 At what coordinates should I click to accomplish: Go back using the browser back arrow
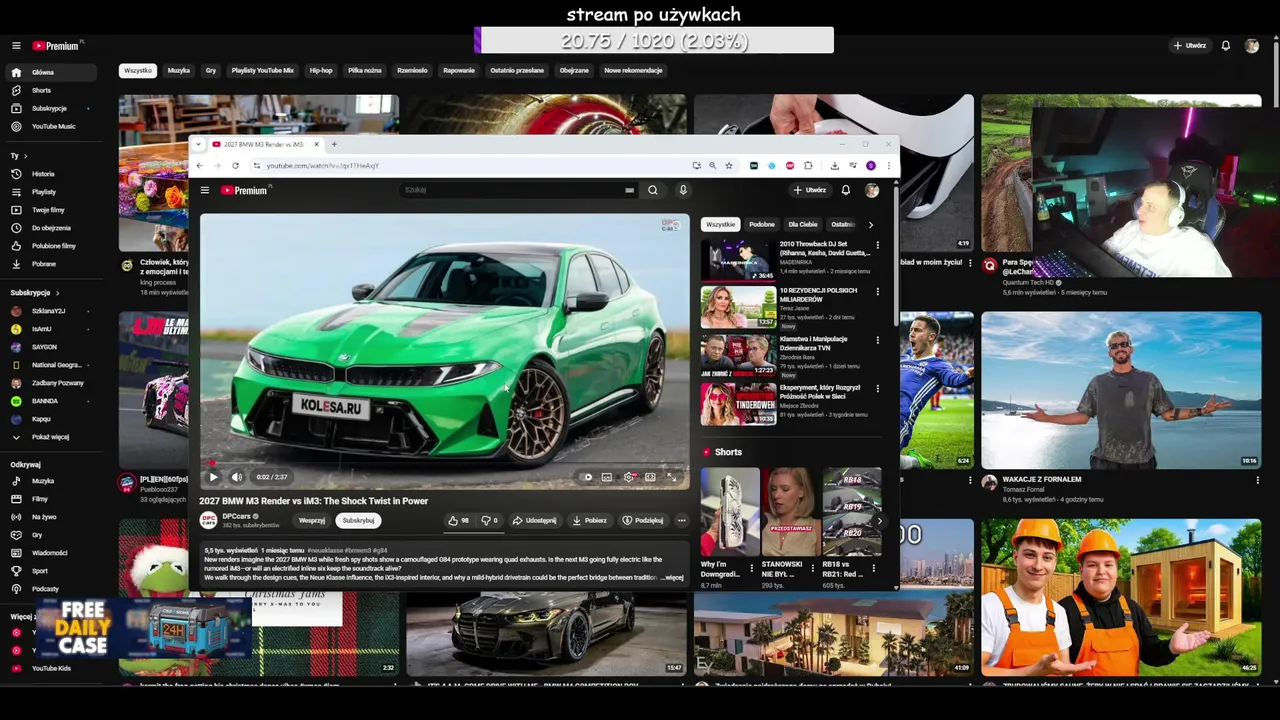click(199, 166)
